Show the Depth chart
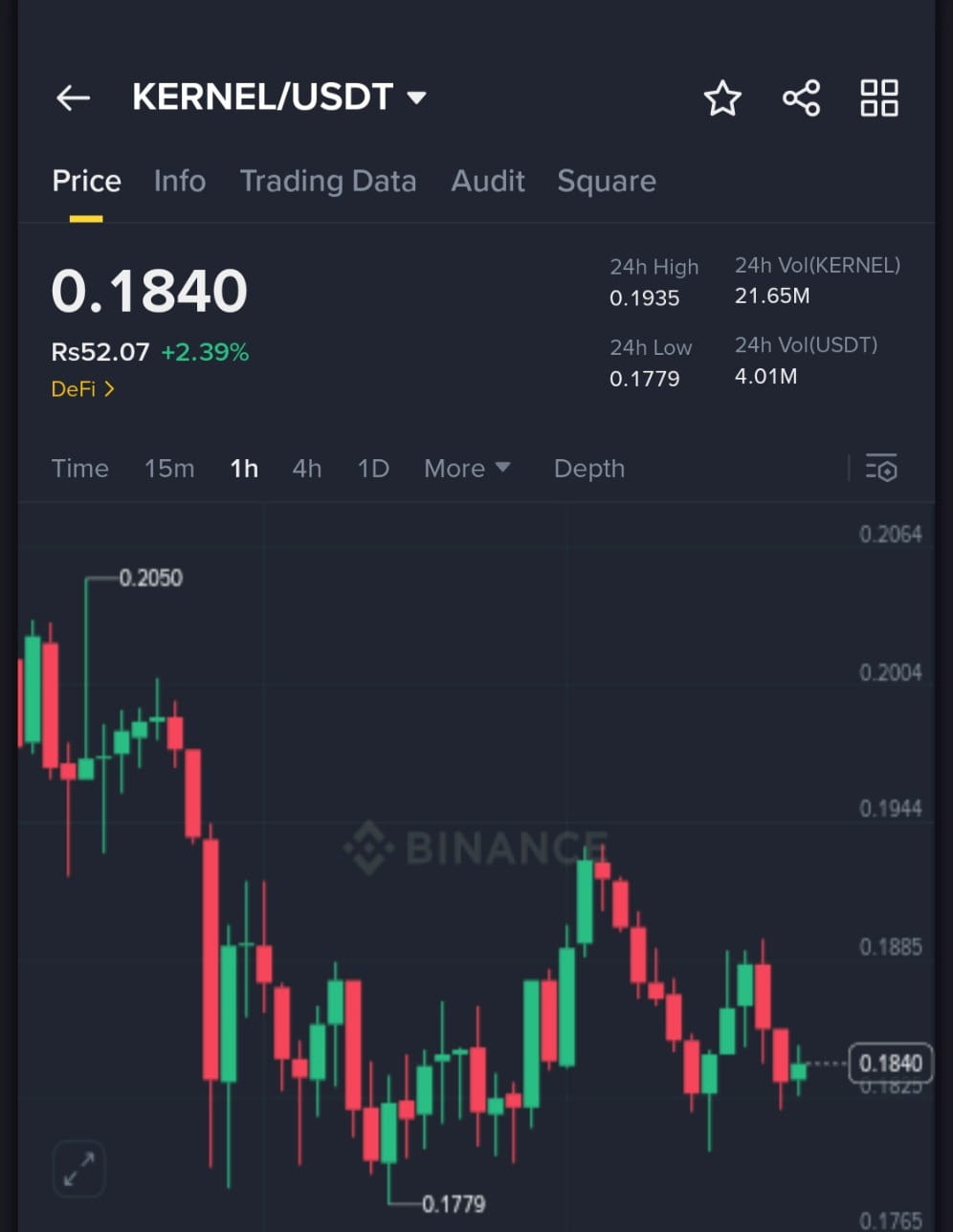Image resolution: width=953 pixels, height=1232 pixels. pyautogui.click(x=589, y=469)
